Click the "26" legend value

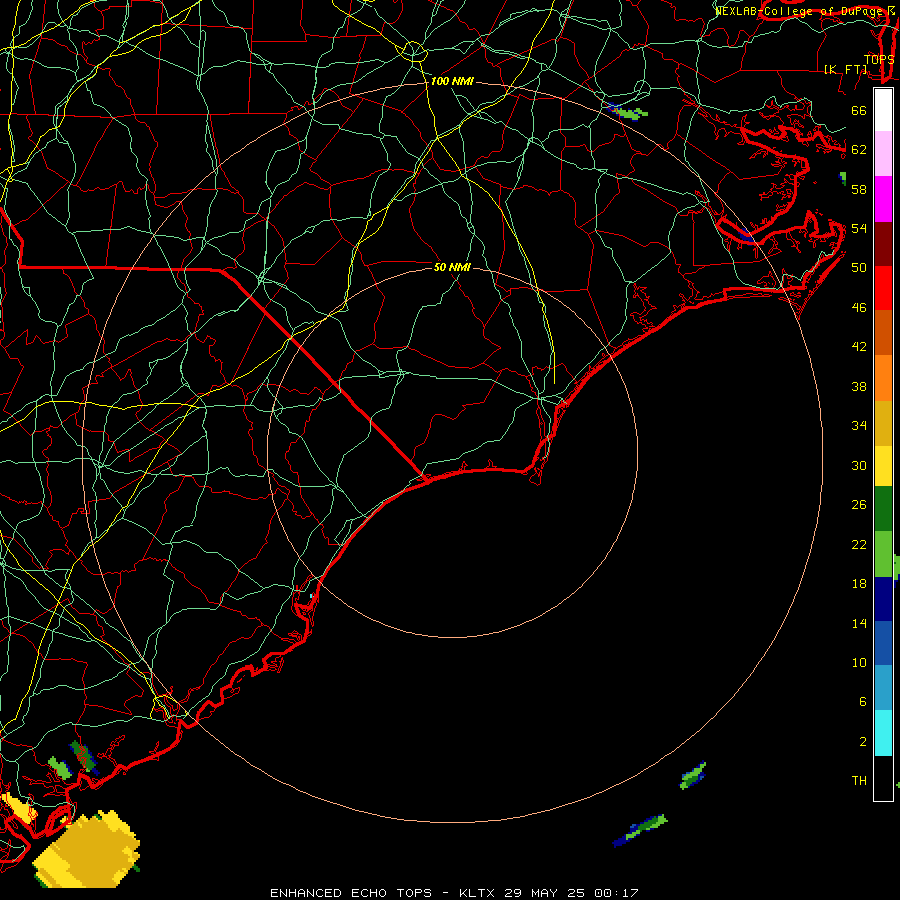pos(859,505)
